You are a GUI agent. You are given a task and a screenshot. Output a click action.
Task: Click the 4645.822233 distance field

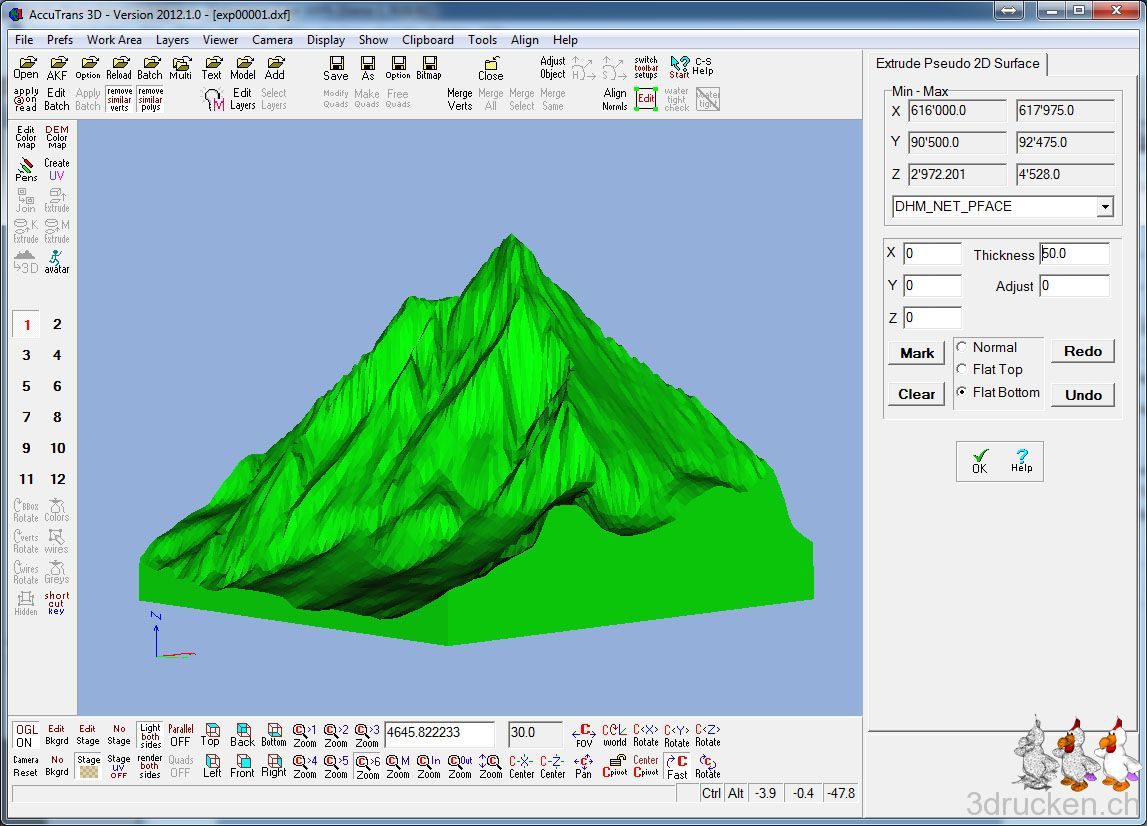[x=439, y=733]
